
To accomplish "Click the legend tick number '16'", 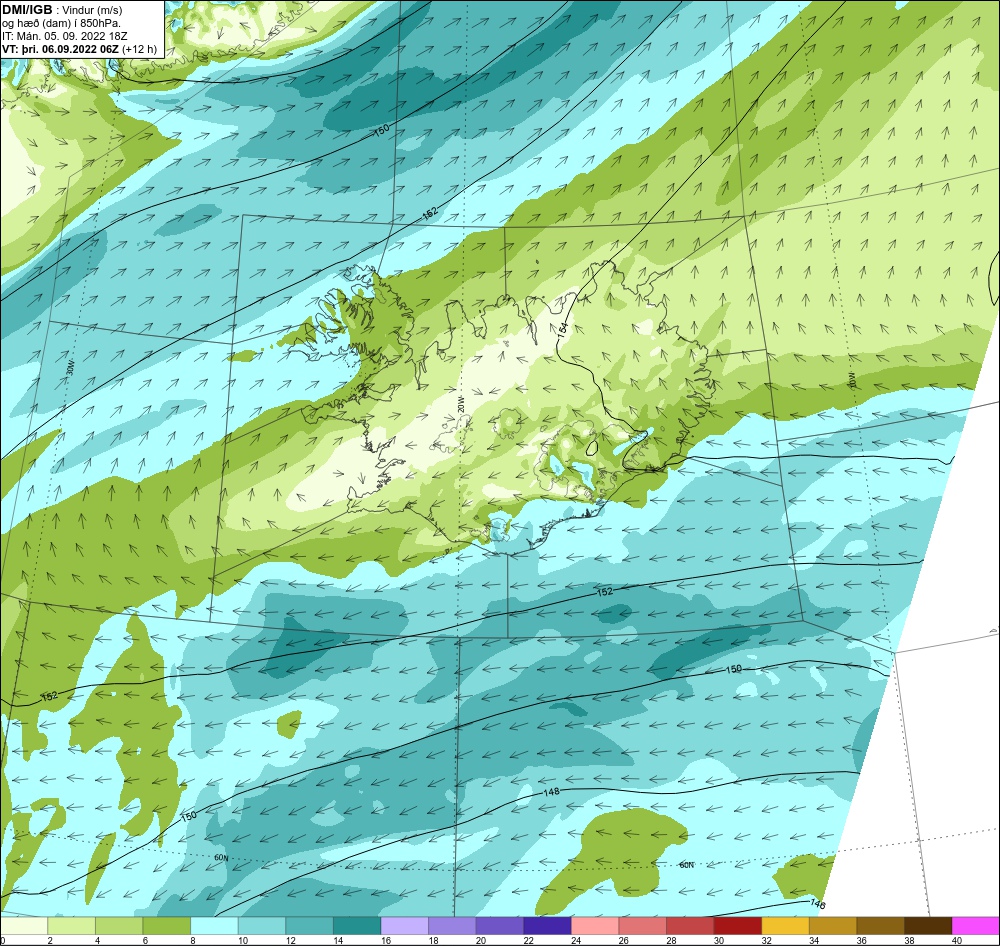I will click(386, 940).
